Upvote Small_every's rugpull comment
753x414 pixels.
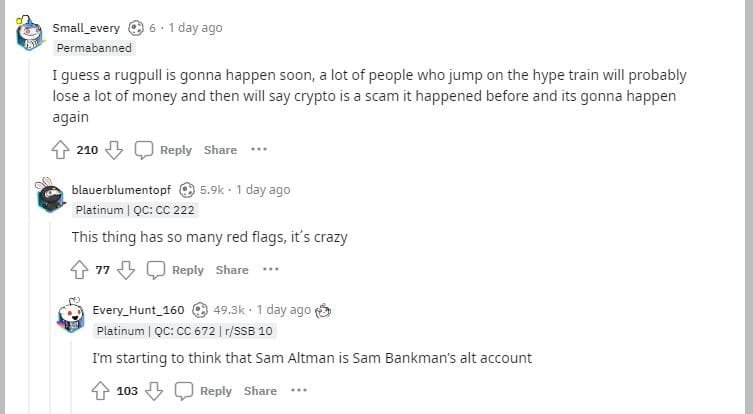click(60, 150)
